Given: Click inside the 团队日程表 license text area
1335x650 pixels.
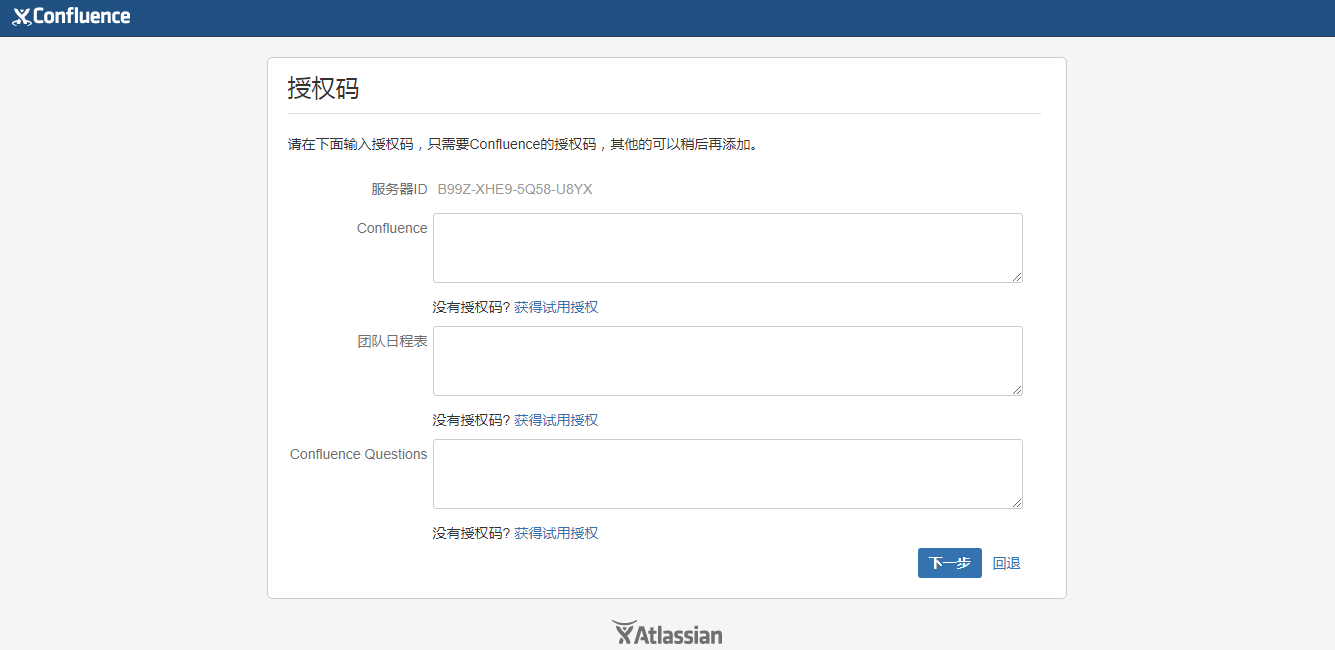Looking at the screenshot, I should [x=727, y=360].
